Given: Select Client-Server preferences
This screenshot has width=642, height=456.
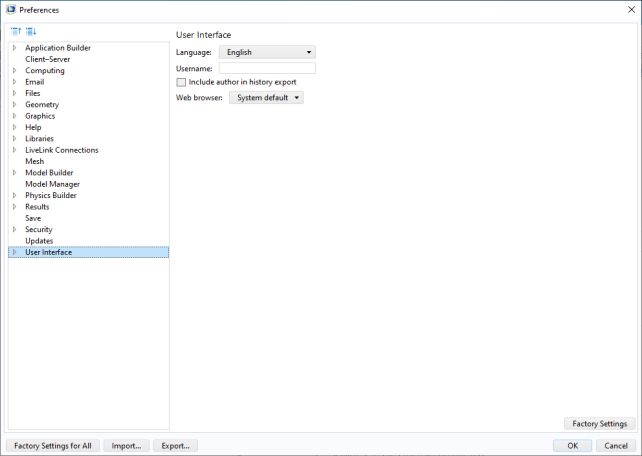Looking at the screenshot, I should pos(47,59).
